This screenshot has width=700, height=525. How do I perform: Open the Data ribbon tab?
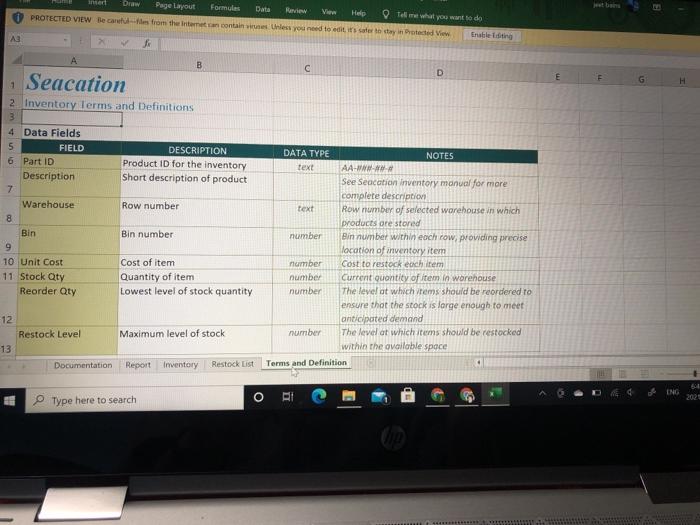tap(262, 9)
